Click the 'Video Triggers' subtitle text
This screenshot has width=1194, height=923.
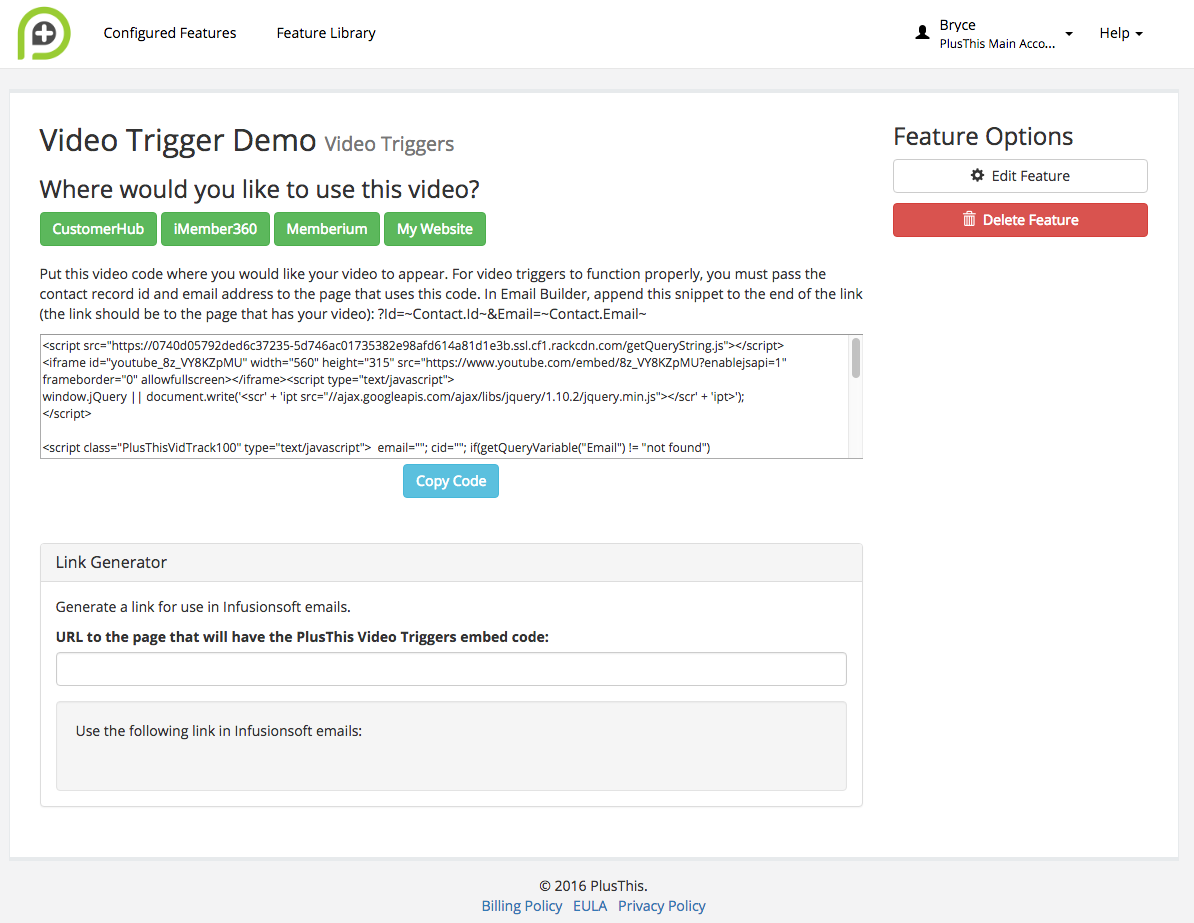[x=389, y=144]
